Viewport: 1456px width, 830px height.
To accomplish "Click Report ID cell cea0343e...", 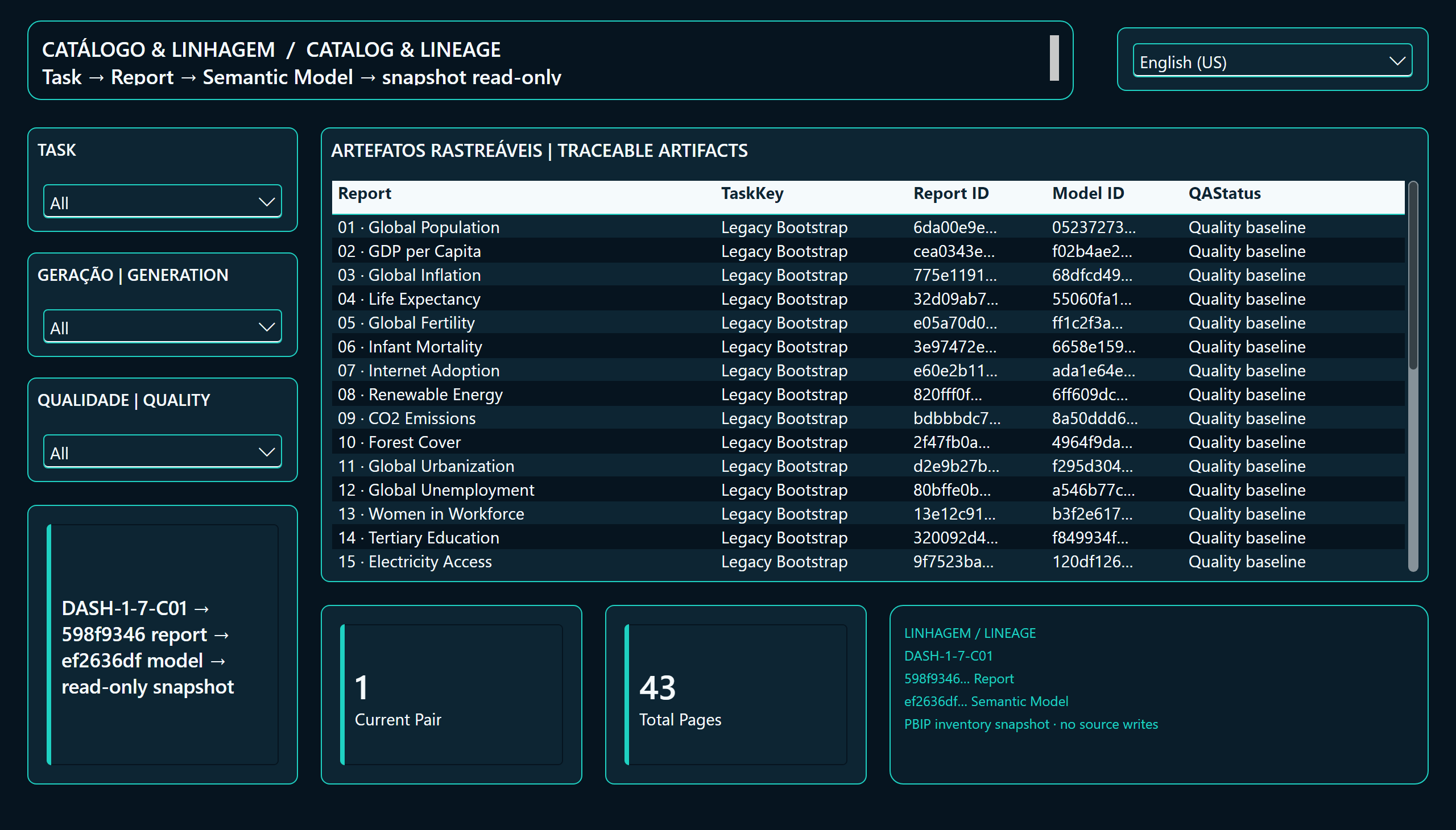I will click(x=954, y=251).
